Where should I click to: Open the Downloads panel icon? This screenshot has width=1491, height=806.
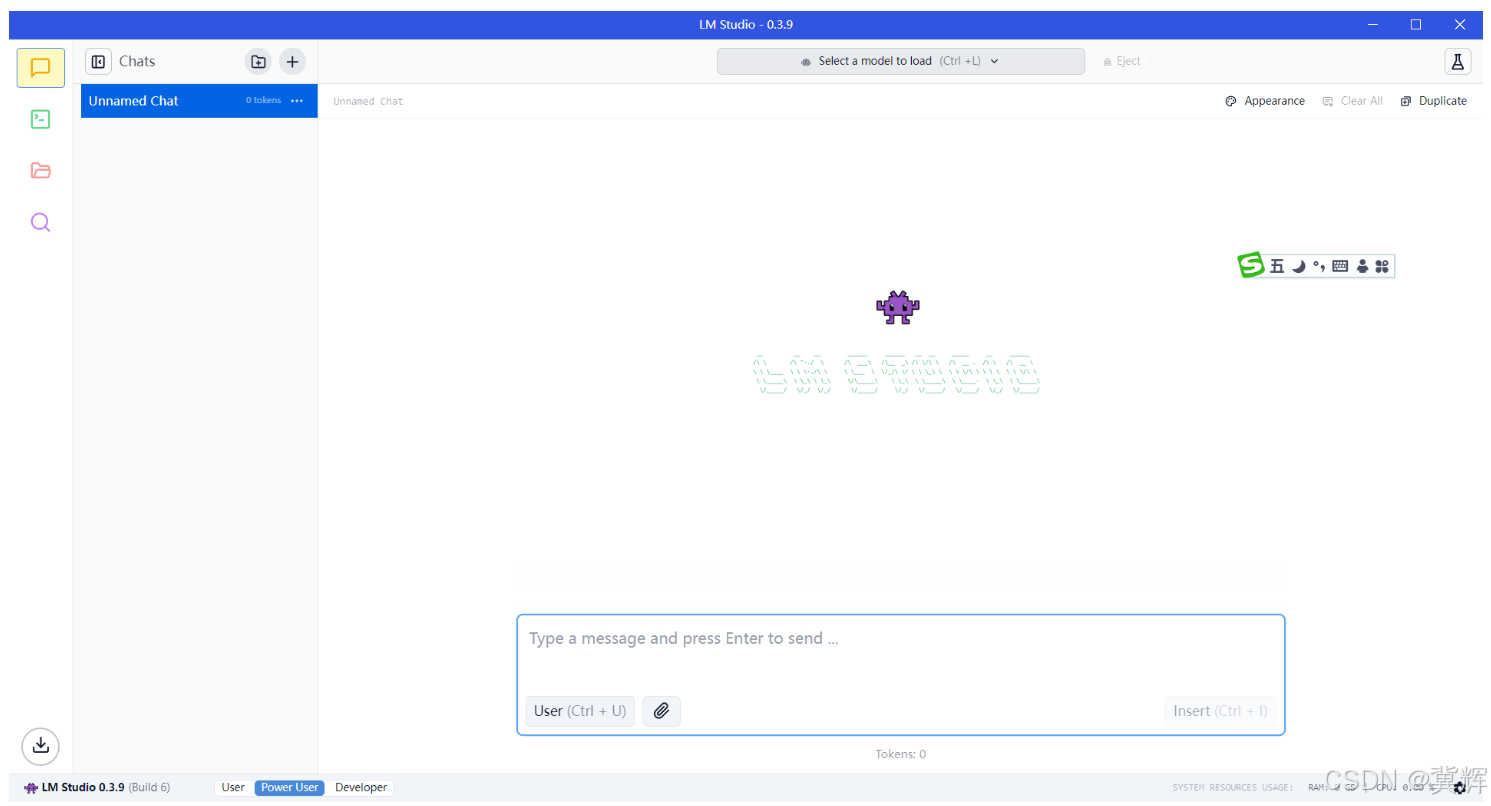point(41,745)
